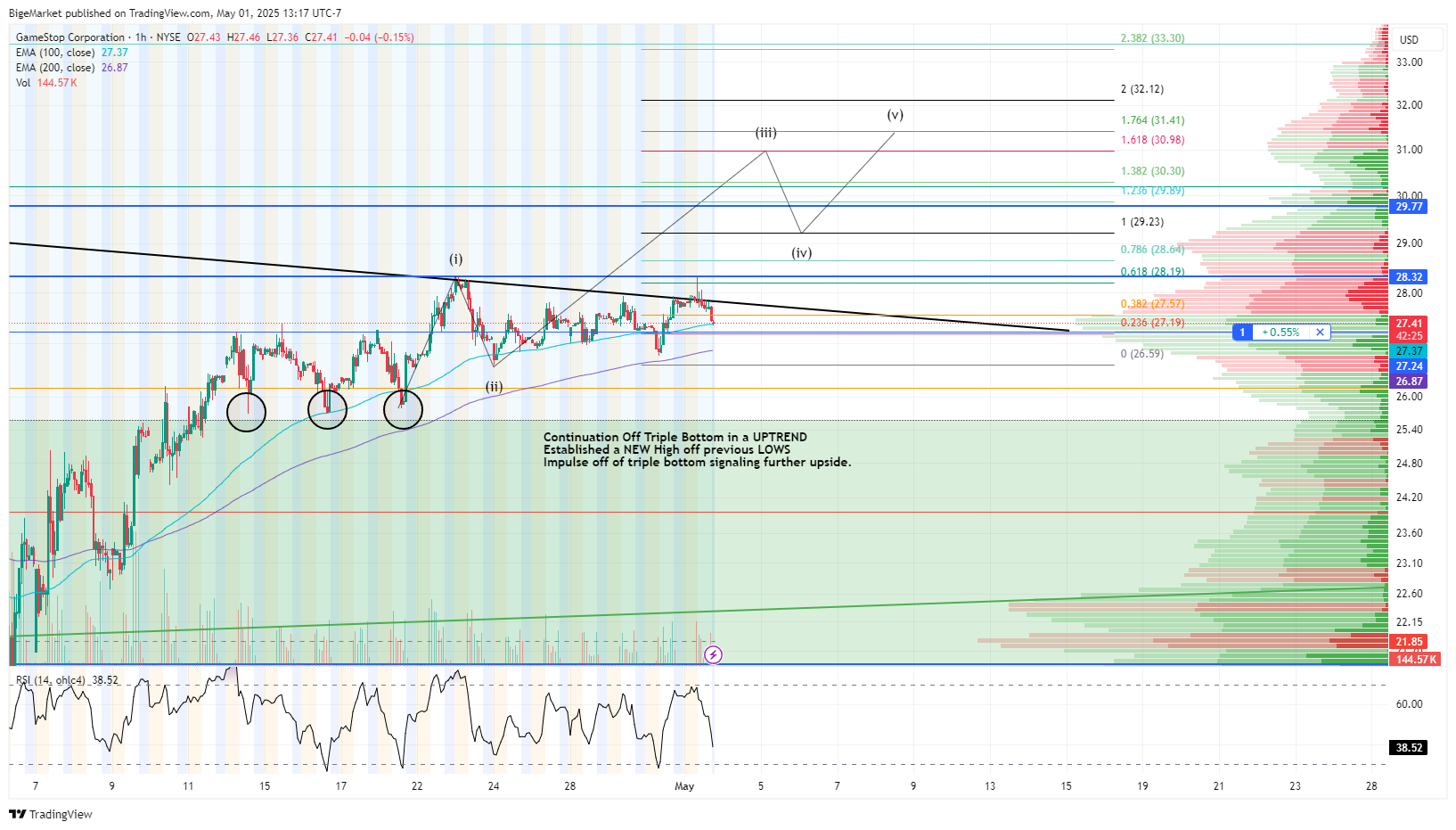Viewport: 1456px width, 830px height.
Task: Click the purple 26.87 EMA price tag
Action: click(x=1409, y=382)
